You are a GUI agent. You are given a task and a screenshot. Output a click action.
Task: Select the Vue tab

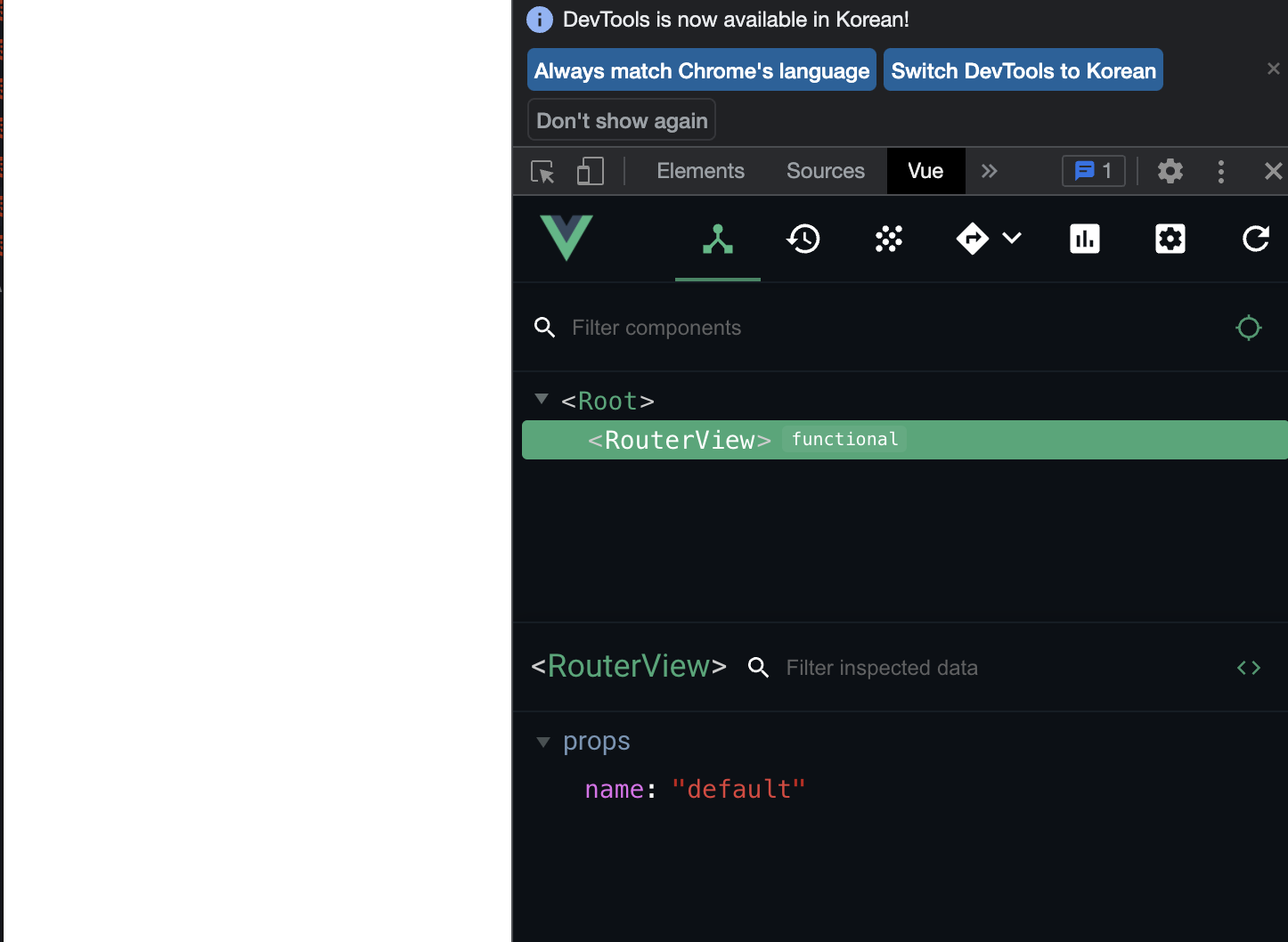(925, 171)
